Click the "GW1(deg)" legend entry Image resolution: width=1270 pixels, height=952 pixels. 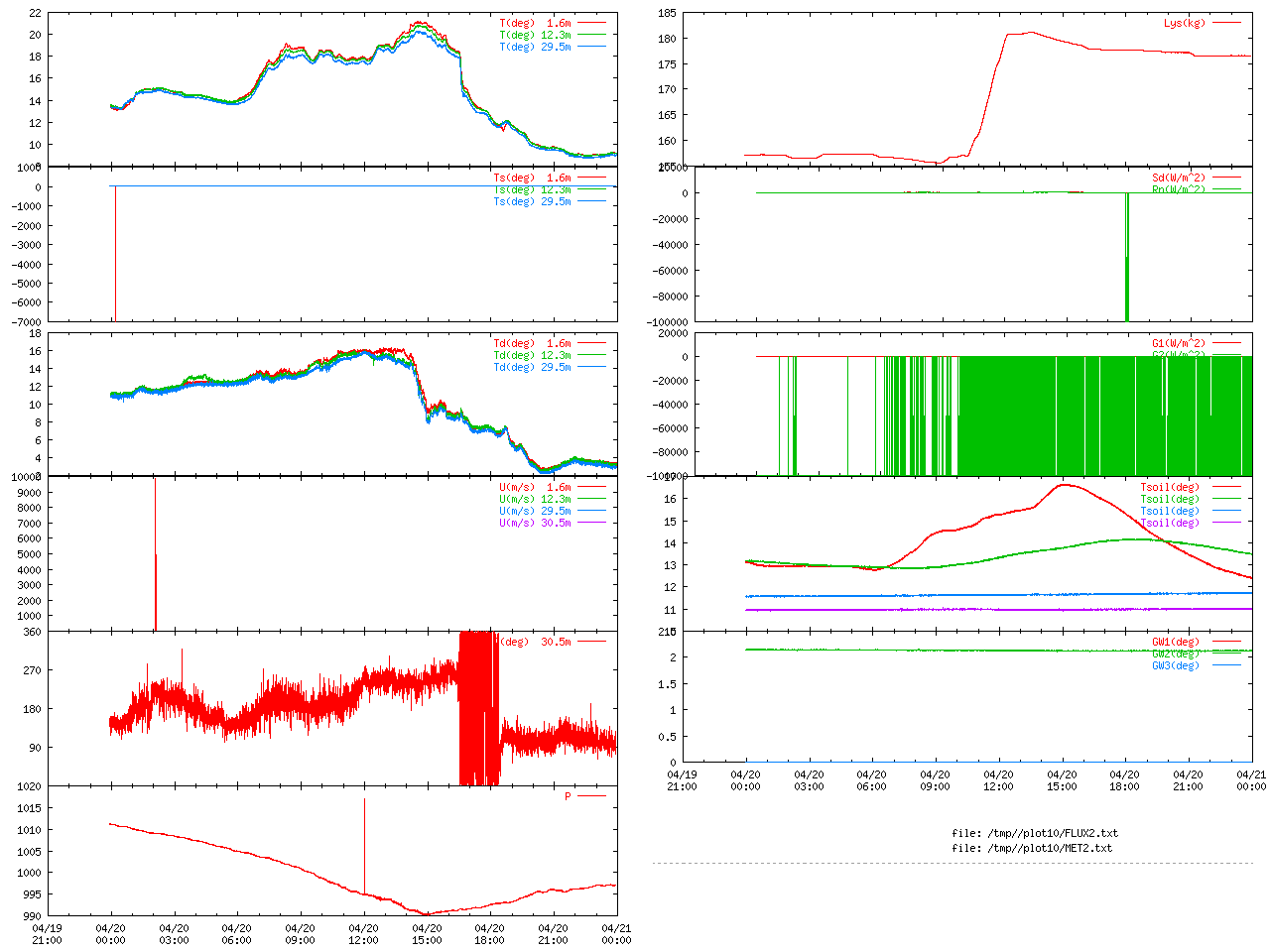(1196, 642)
